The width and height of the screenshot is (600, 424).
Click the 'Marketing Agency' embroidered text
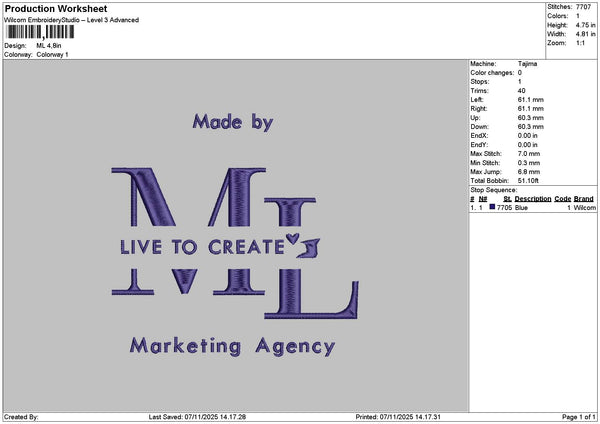(232, 347)
